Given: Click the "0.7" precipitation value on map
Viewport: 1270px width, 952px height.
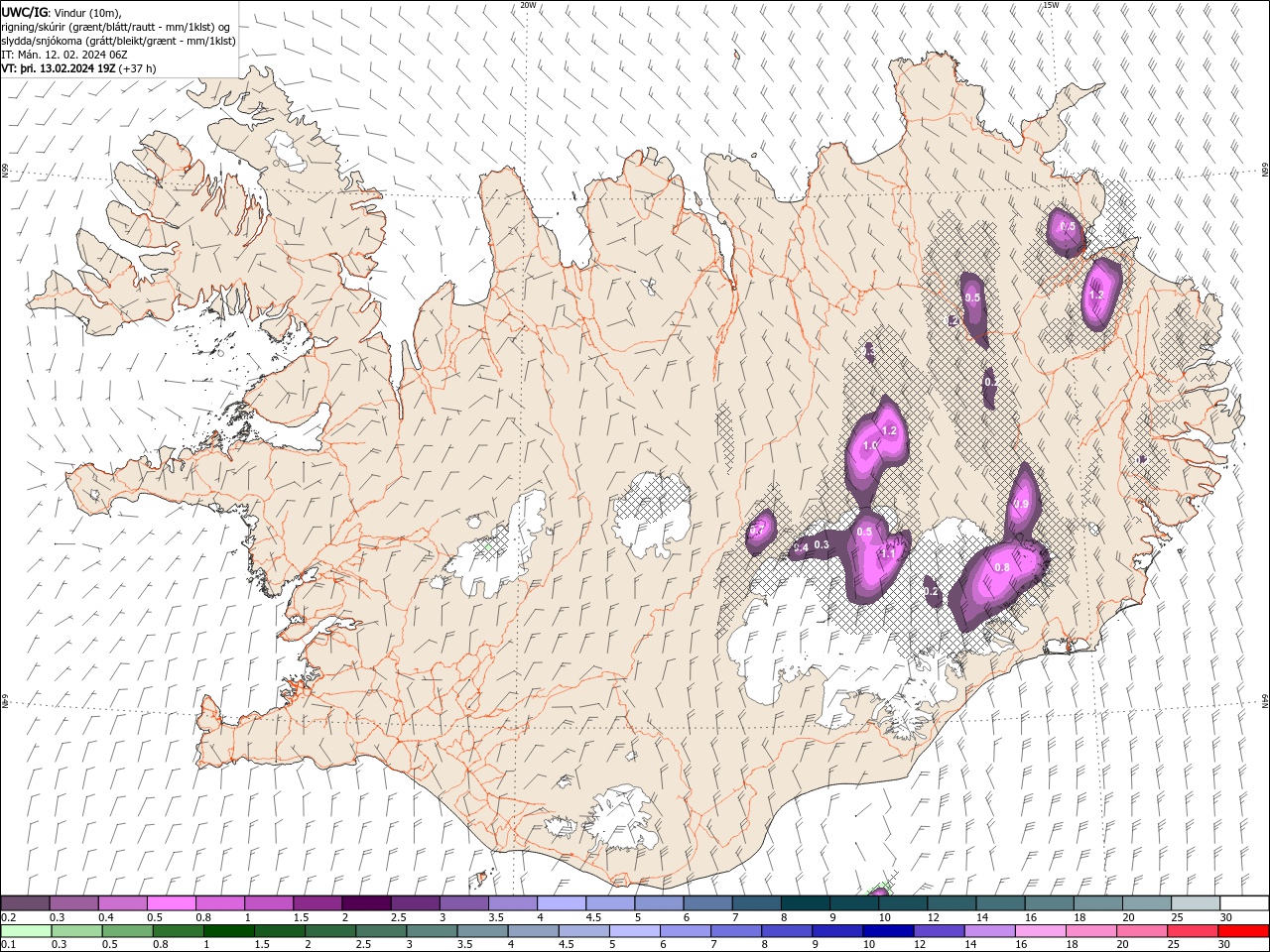Looking at the screenshot, I should [759, 531].
